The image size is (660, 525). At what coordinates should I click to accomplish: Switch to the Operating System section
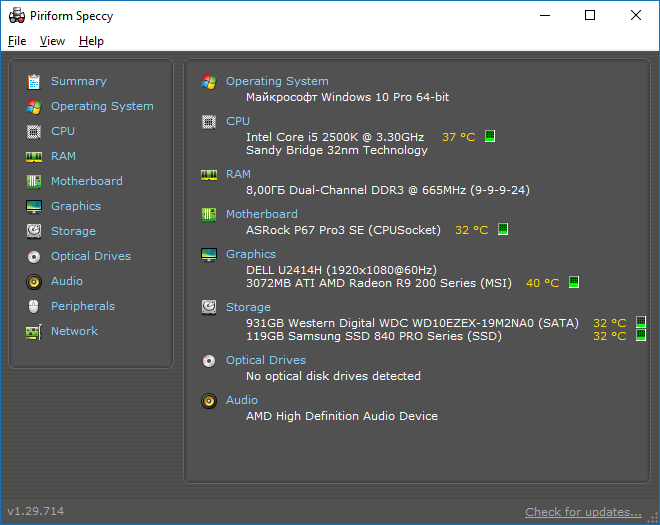102,106
